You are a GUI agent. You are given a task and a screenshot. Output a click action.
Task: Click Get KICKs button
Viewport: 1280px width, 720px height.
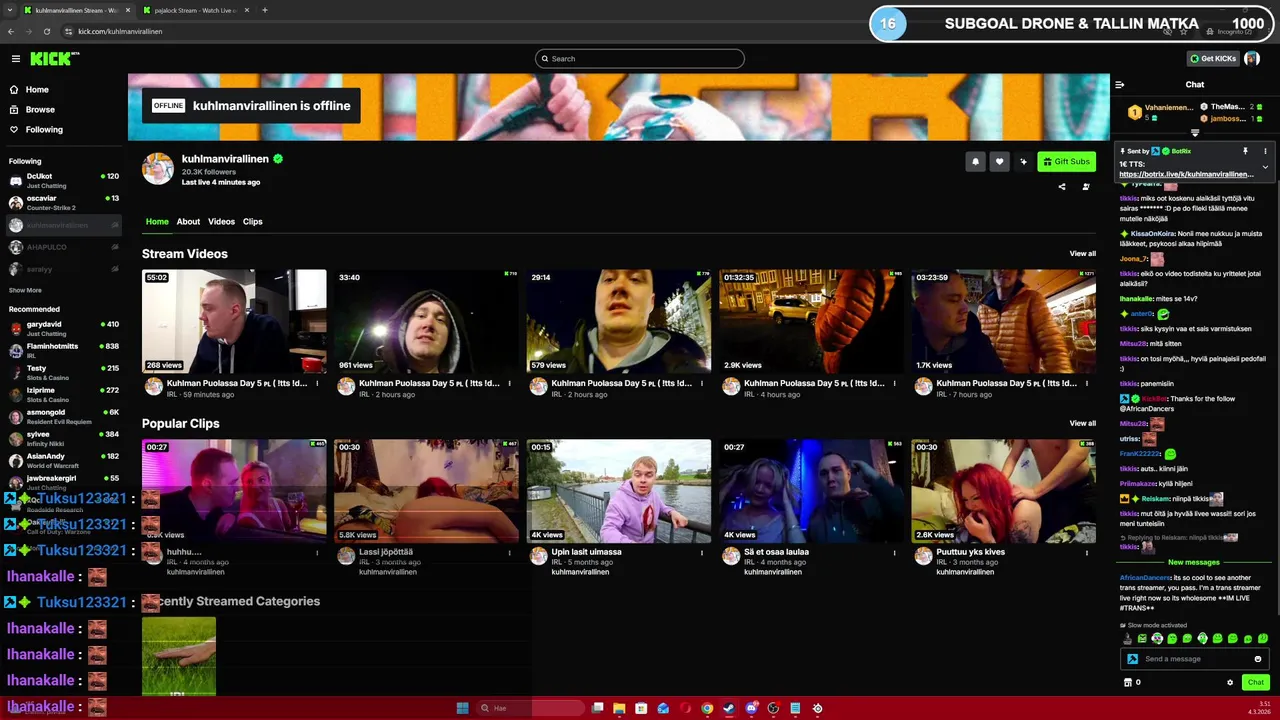(x=1212, y=59)
